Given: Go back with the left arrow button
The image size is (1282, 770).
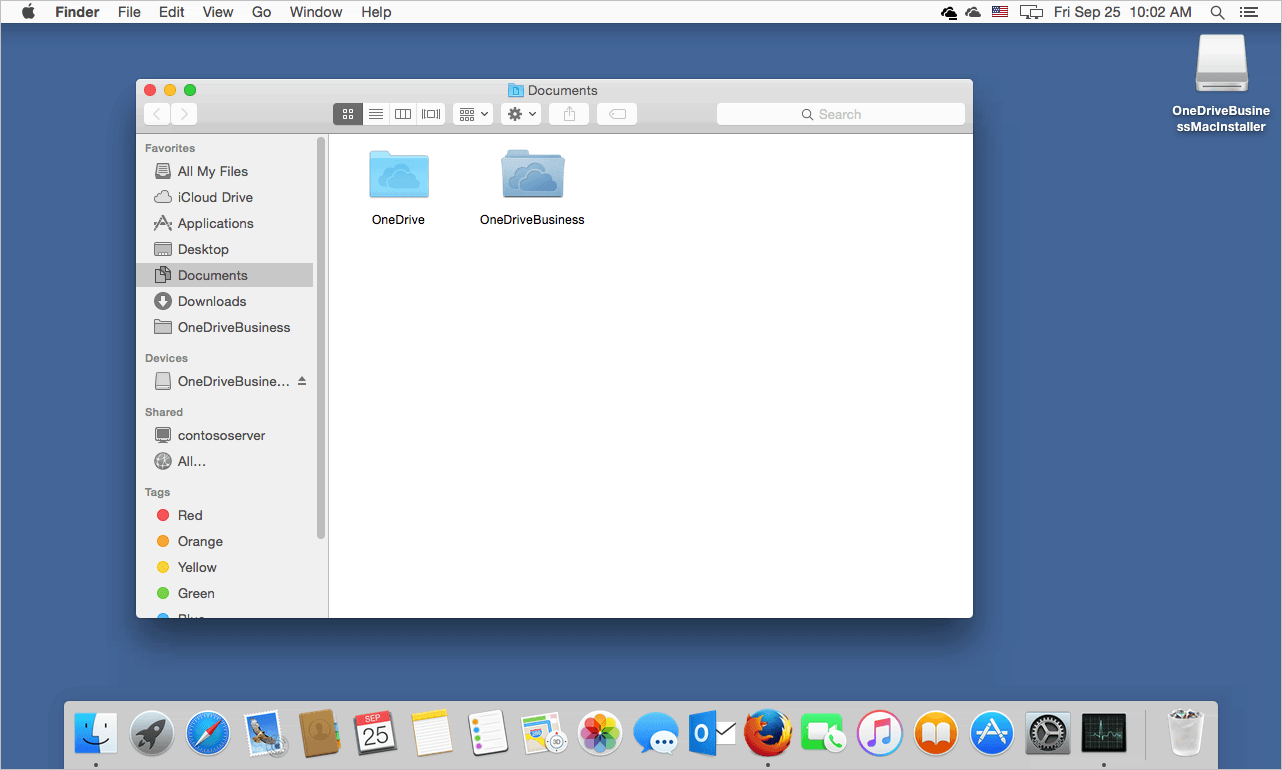Looking at the screenshot, I should 157,114.
